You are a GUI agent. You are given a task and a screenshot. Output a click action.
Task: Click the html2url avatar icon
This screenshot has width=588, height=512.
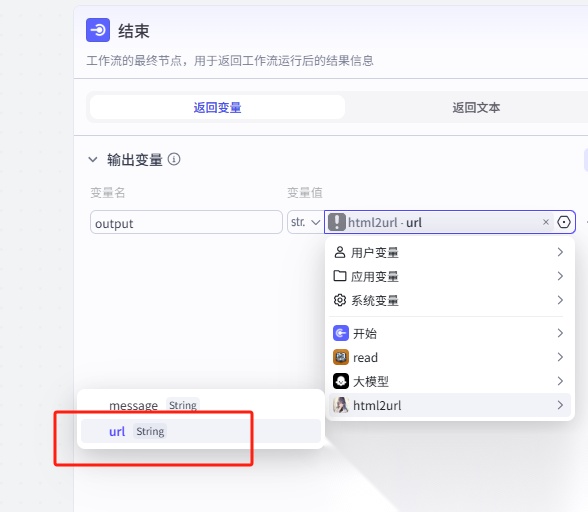[340, 405]
